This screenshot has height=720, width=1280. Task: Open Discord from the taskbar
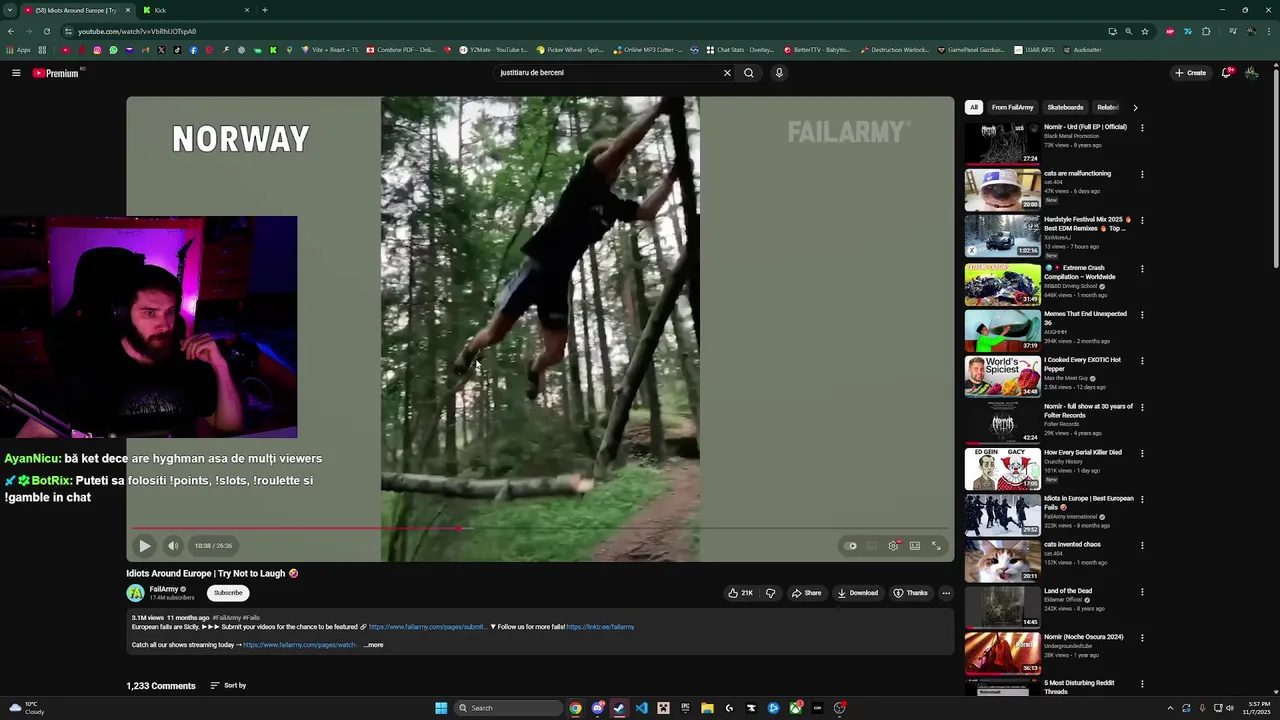coord(597,708)
